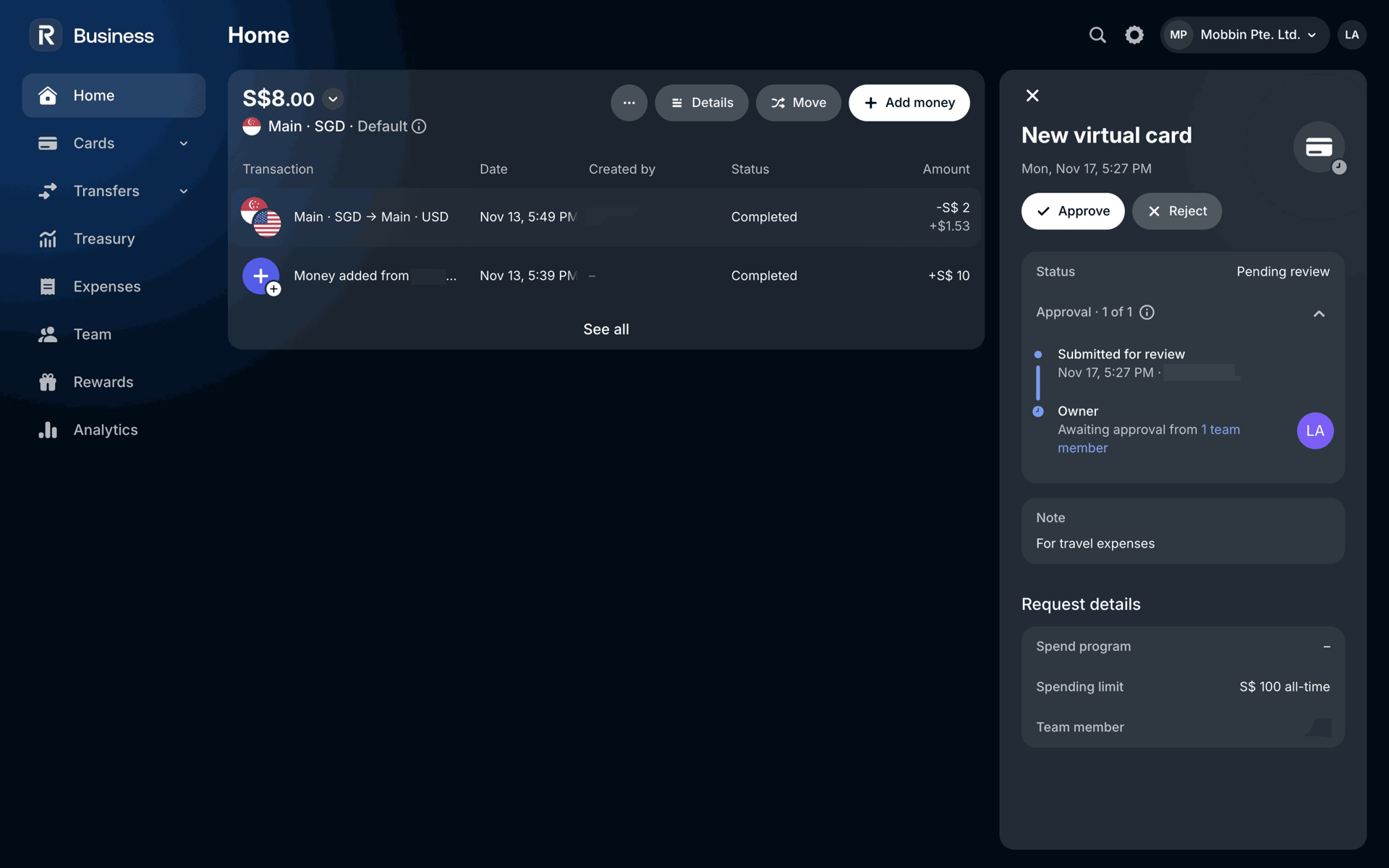Click the Transaction column header
The height and width of the screenshot is (868, 1389).
click(x=278, y=169)
